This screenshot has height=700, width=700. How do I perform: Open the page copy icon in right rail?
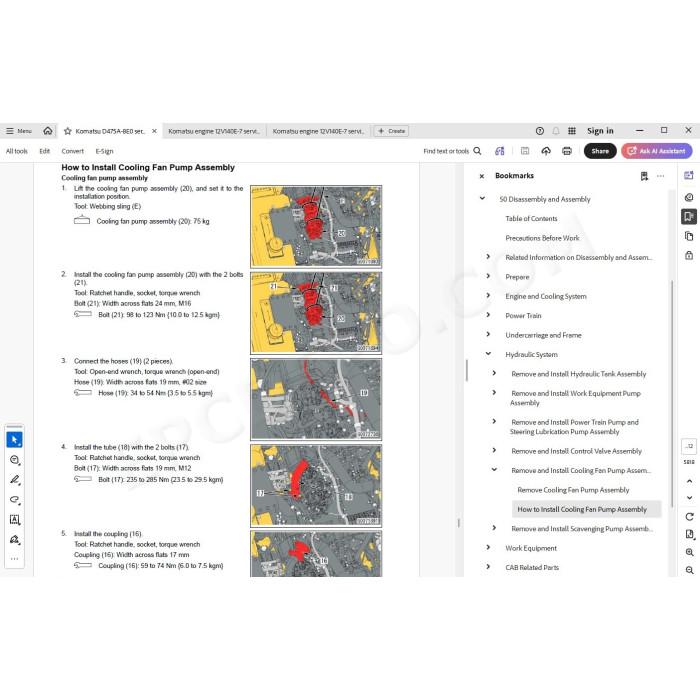point(689,236)
